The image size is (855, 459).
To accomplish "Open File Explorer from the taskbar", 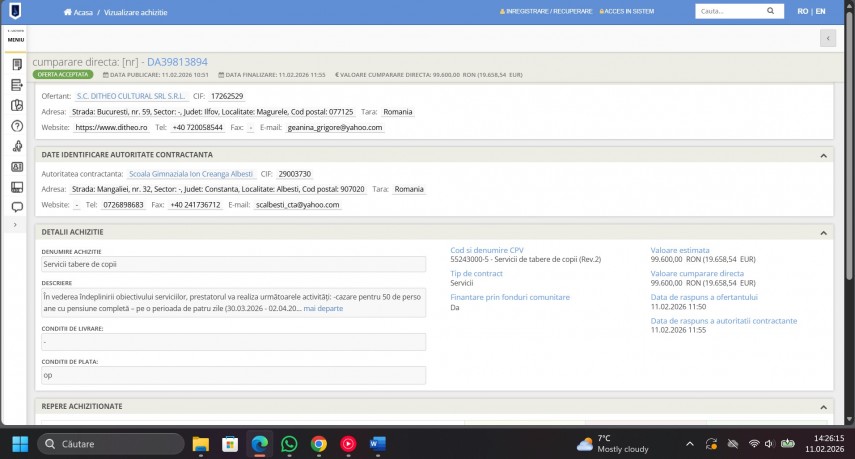I will (x=200, y=444).
